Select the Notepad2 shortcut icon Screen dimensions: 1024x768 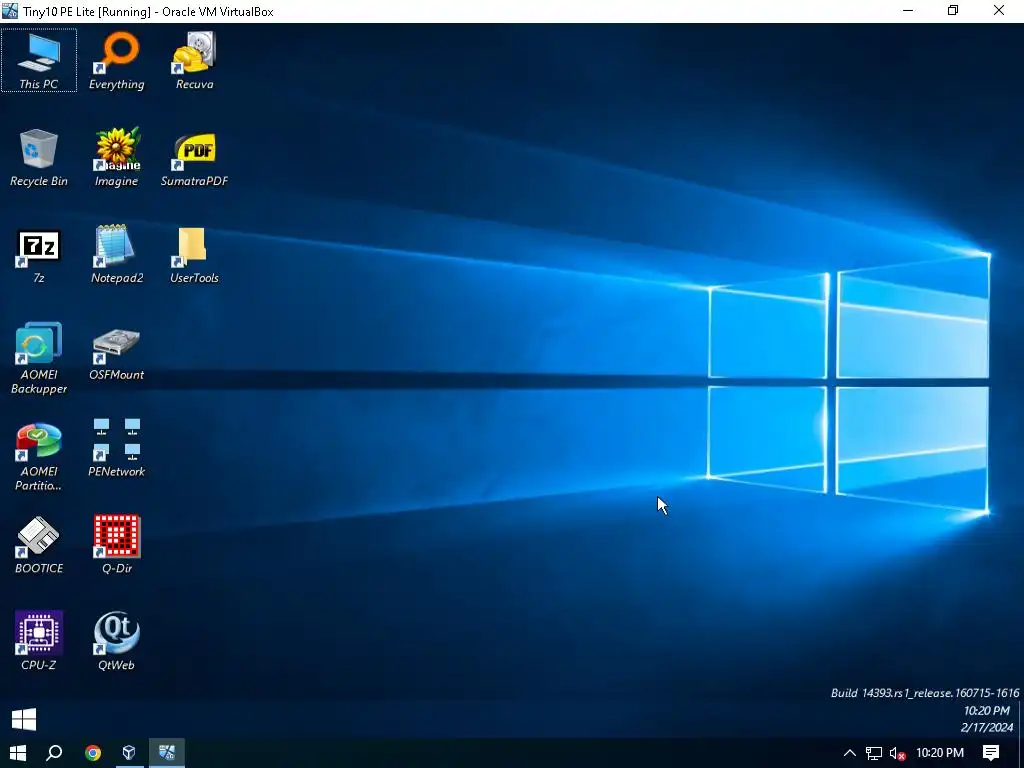[117, 254]
